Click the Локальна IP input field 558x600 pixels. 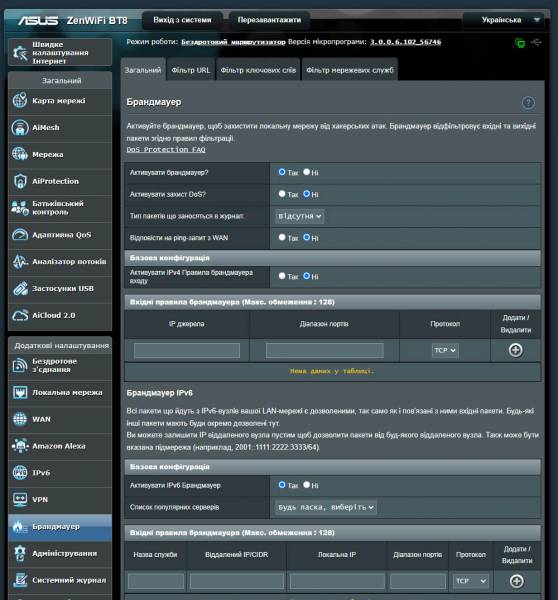[337, 581]
